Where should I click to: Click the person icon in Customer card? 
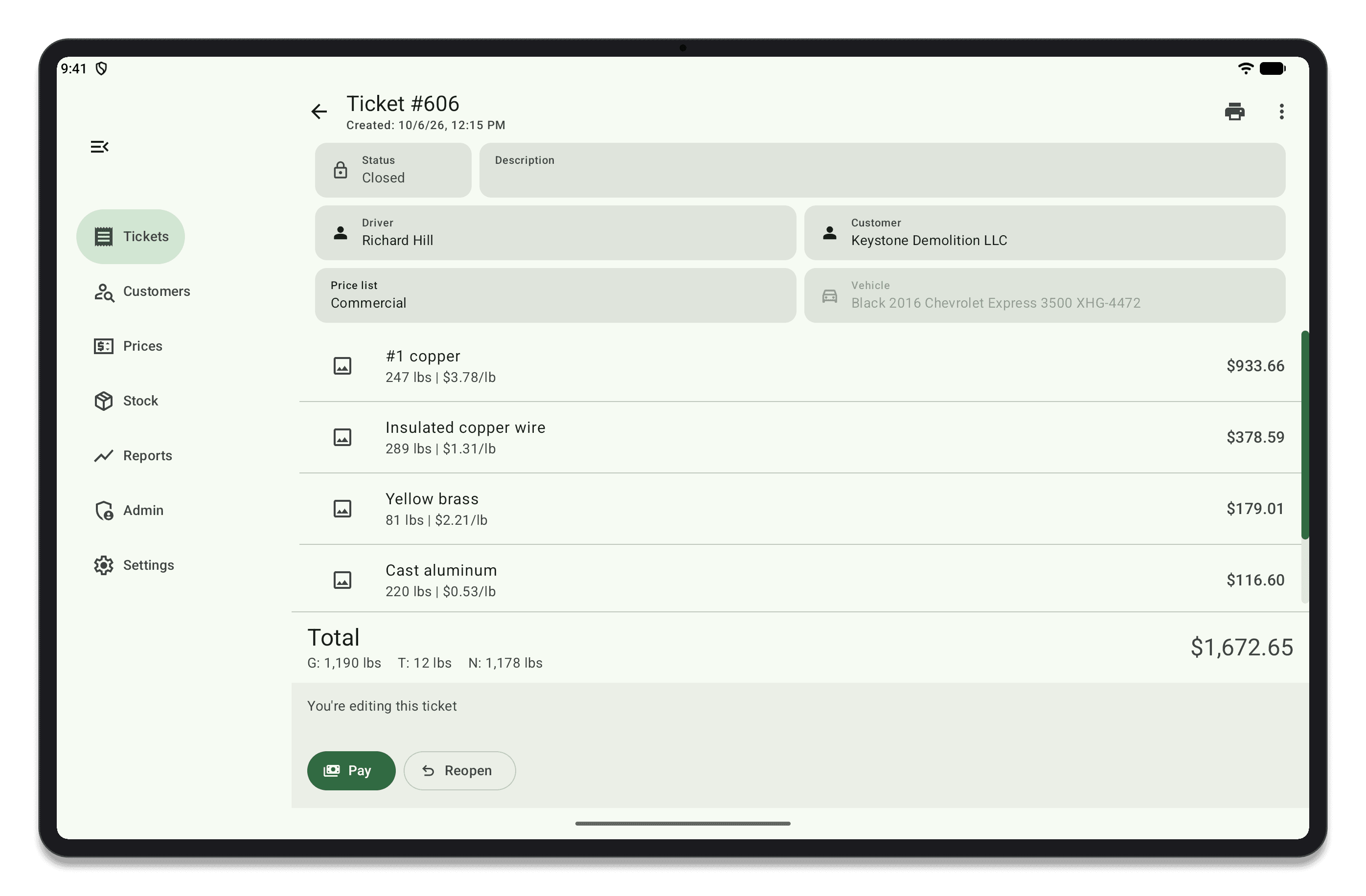pyautogui.click(x=829, y=232)
